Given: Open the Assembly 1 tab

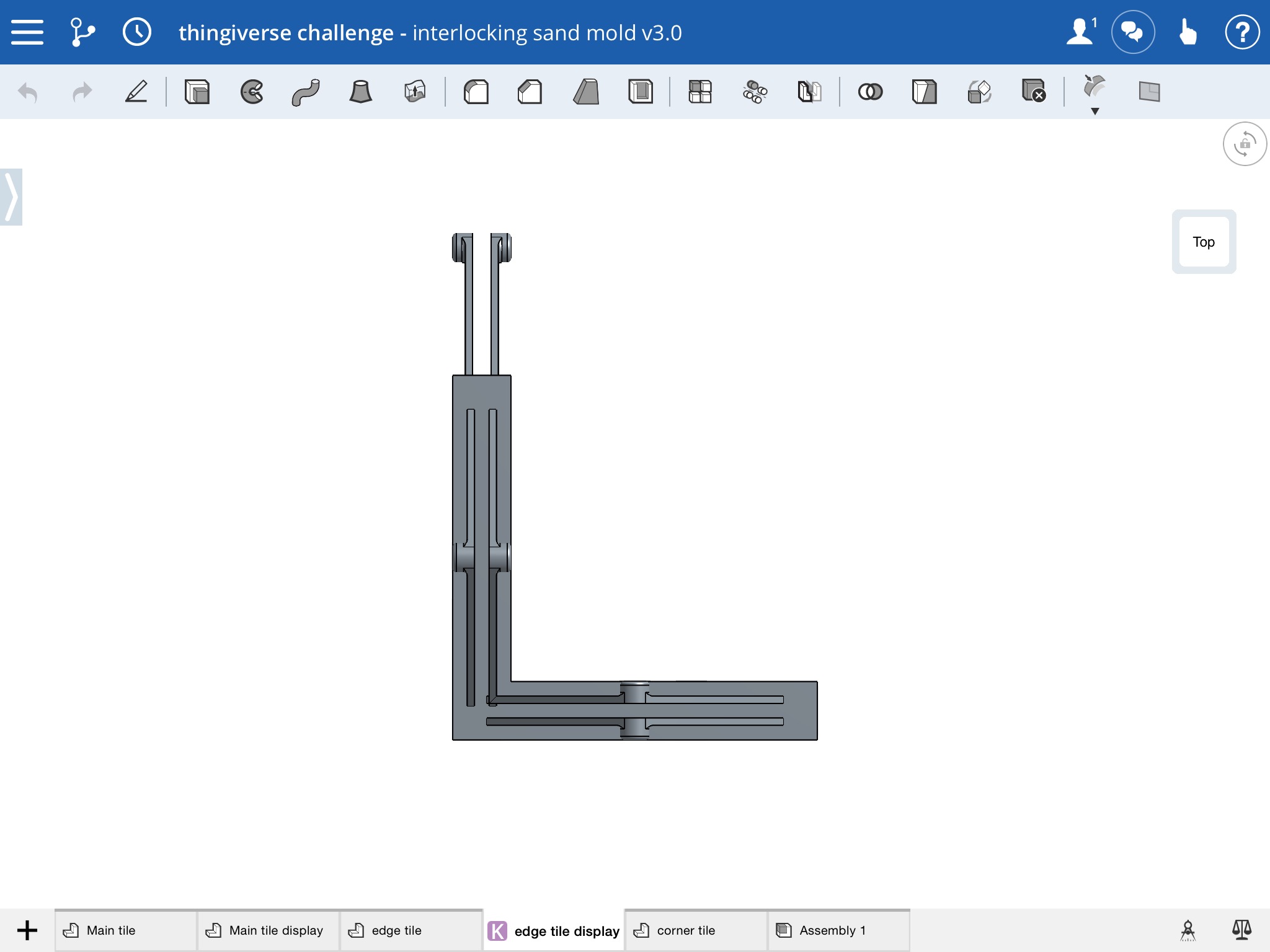Looking at the screenshot, I should [x=839, y=930].
